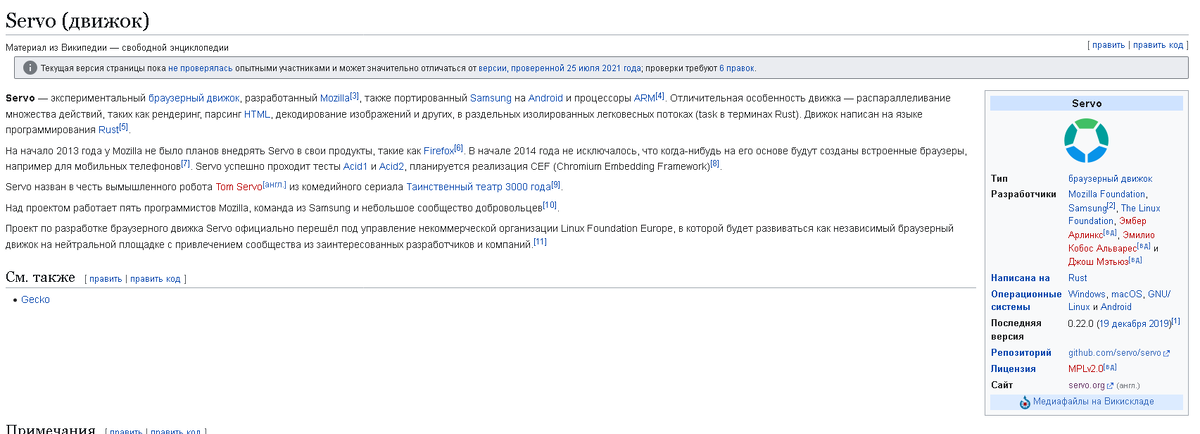Click footnote [11] after 'компаний'
The width and height of the screenshot is (1200, 434).
click(540, 241)
